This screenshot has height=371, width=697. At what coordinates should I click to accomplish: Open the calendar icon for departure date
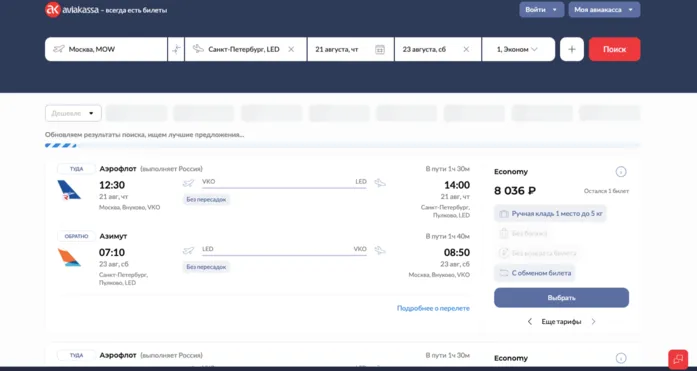[x=380, y=49]
